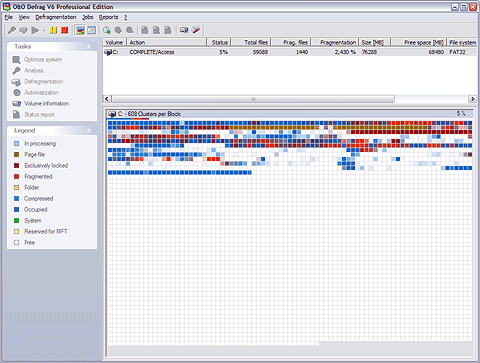
Task: Open the Defragmentation menu
Action: pyautogui.click(x=56, y=17)
